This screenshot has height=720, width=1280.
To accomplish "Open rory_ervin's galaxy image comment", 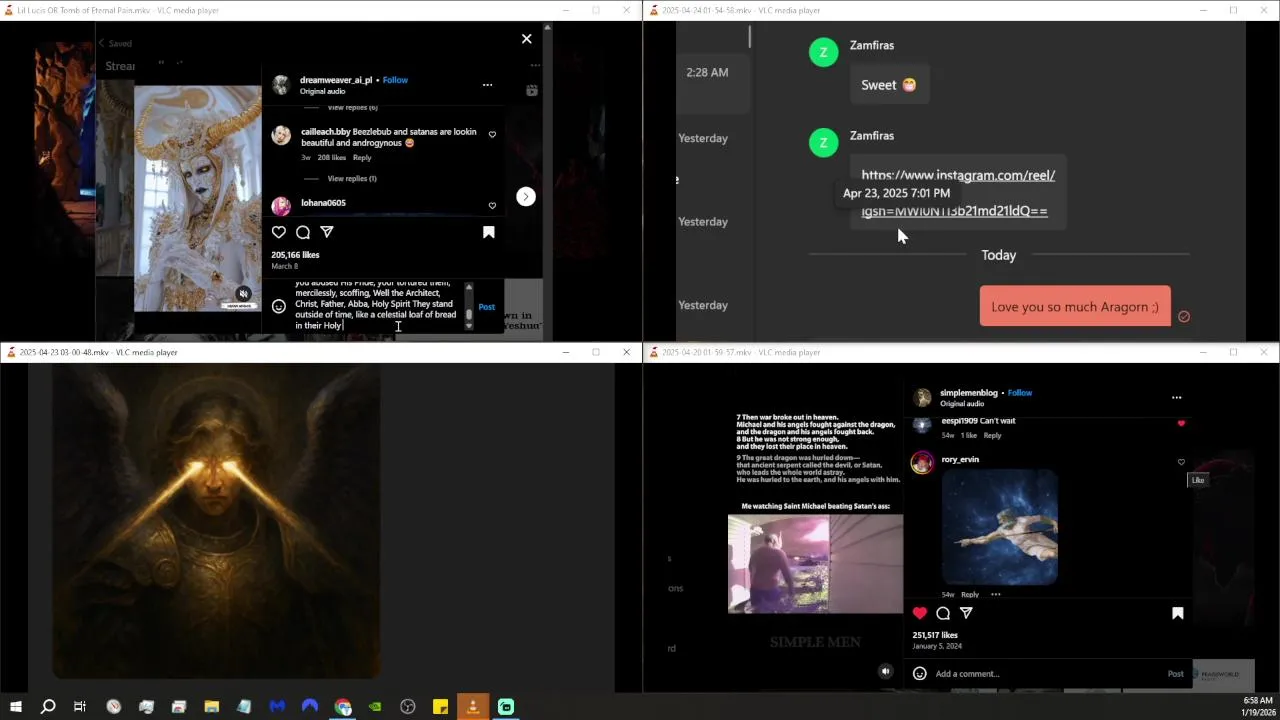I will click(x=1000, y=527).
